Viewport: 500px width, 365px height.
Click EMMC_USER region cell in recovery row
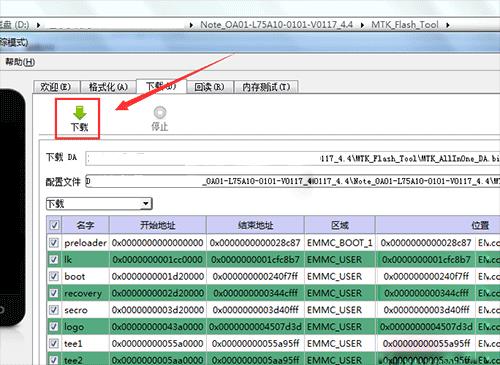click(x=340, y=293)
